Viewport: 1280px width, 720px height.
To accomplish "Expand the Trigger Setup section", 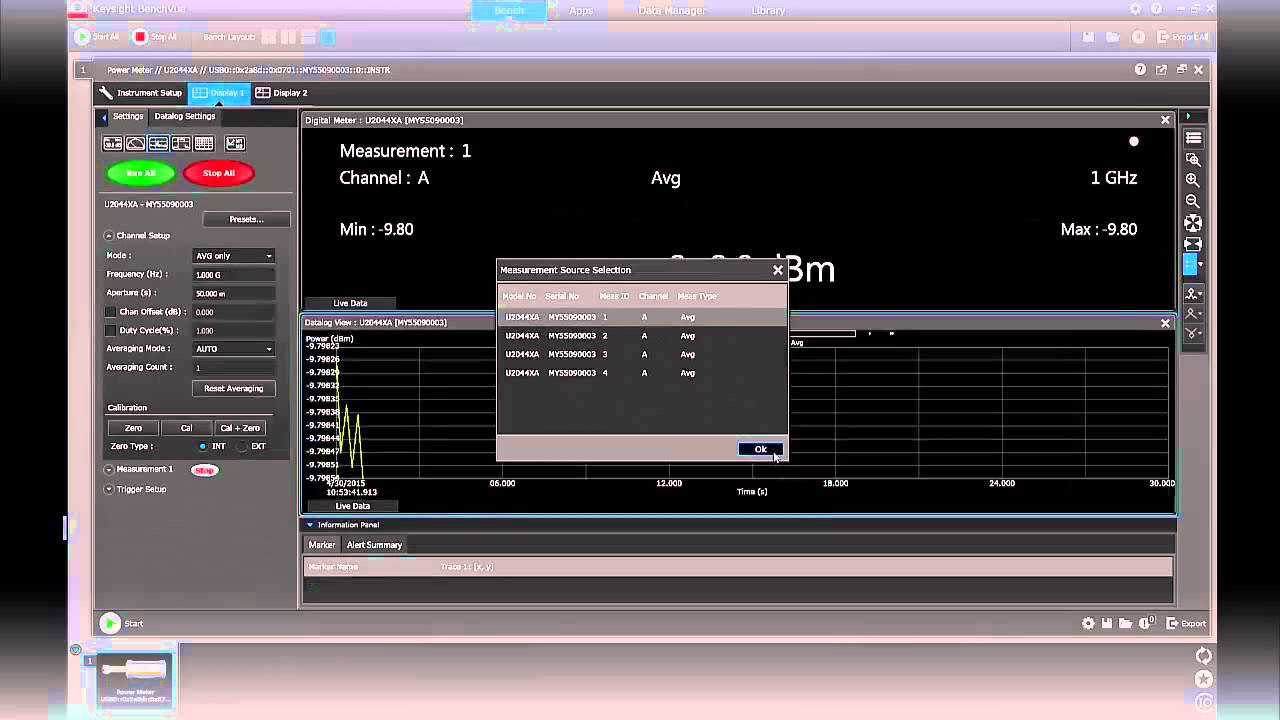I will point(108,489).
